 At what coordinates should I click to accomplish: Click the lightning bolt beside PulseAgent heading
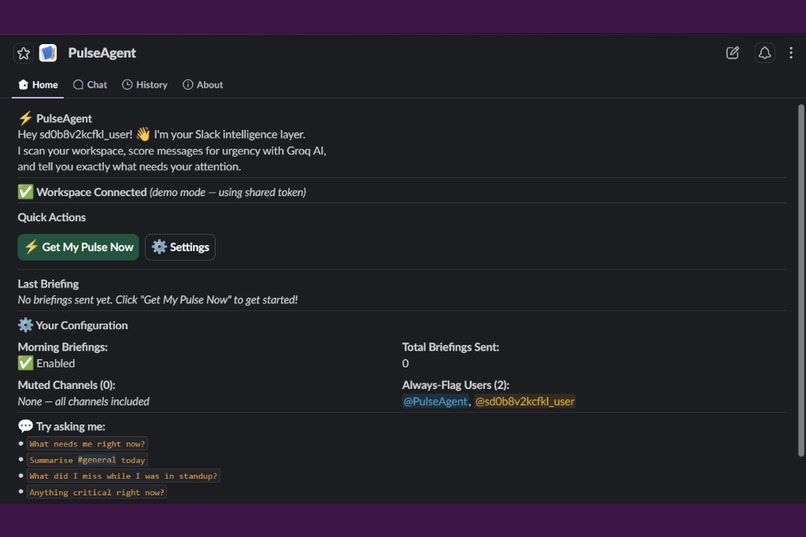click(x=25, y=118)
